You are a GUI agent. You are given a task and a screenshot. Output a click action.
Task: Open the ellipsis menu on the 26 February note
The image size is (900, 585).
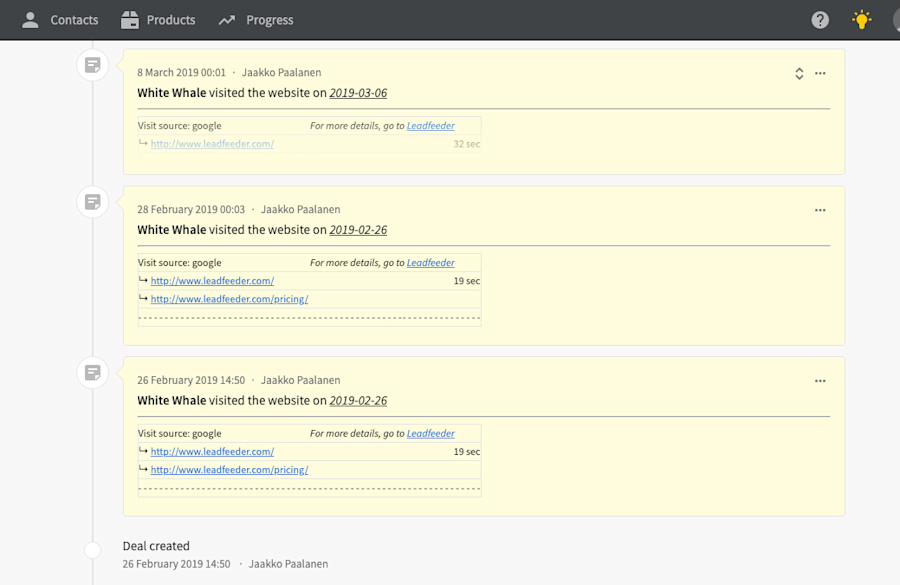(x=820, y=380)
